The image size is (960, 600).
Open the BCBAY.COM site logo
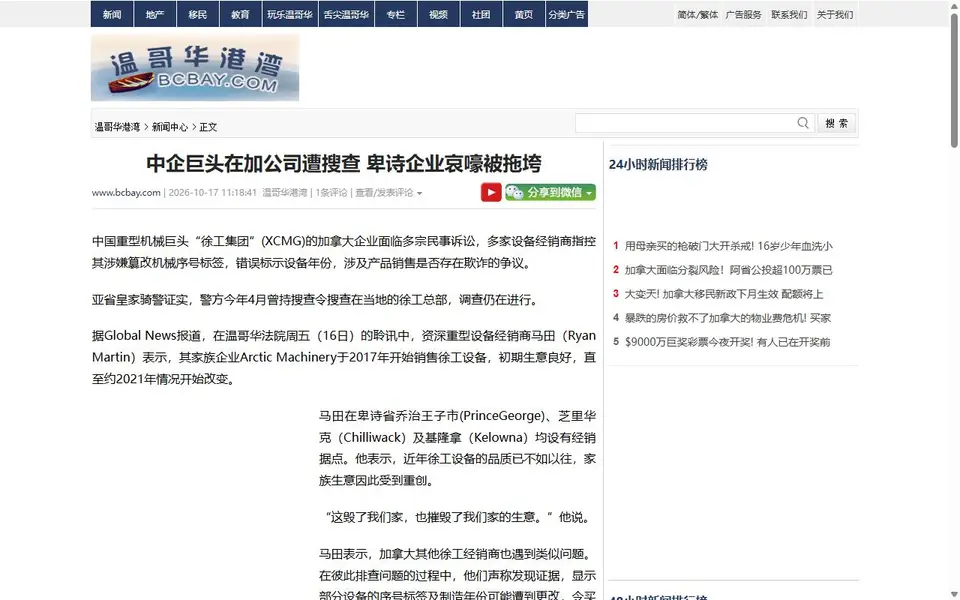pos(195,68)
